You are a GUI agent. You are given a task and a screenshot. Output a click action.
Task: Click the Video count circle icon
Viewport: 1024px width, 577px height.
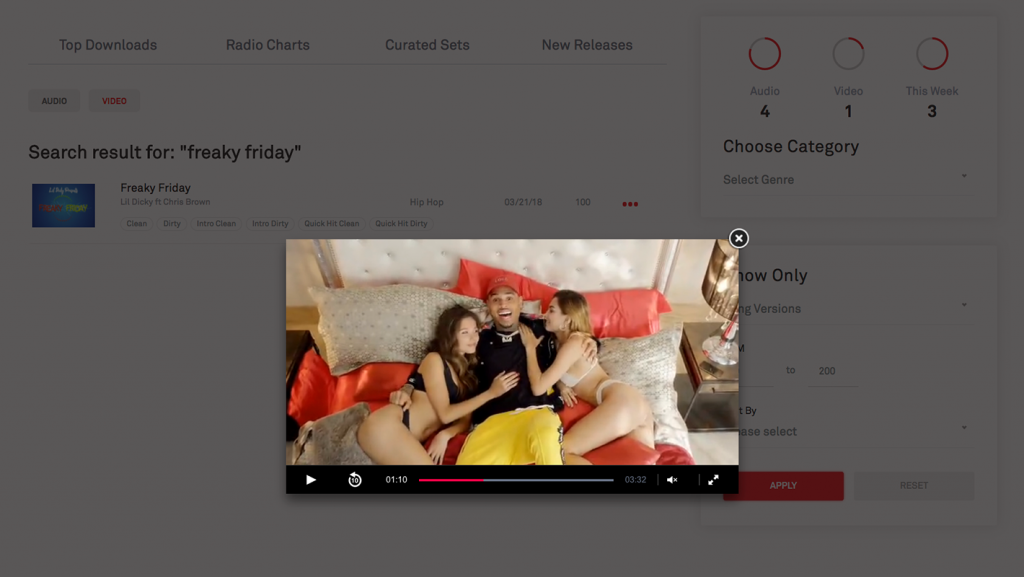coord(848,54)
